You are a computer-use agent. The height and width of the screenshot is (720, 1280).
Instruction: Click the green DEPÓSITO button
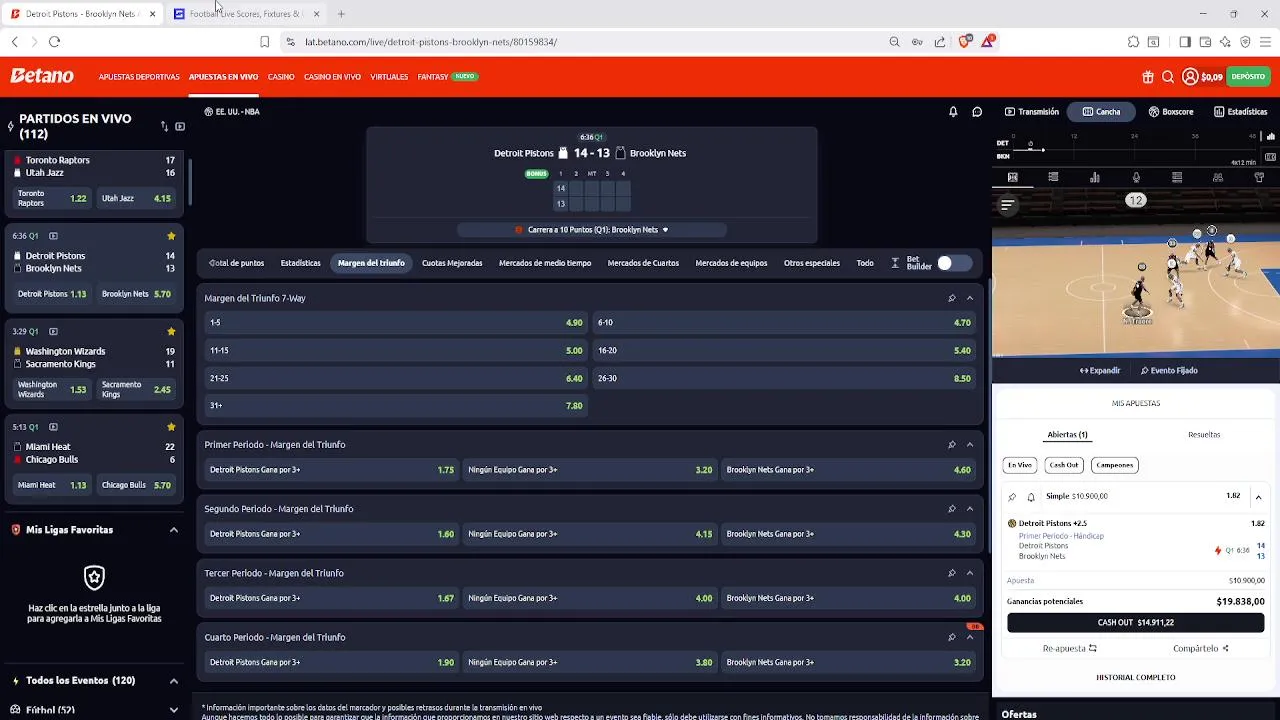(x=1248, y=77)
